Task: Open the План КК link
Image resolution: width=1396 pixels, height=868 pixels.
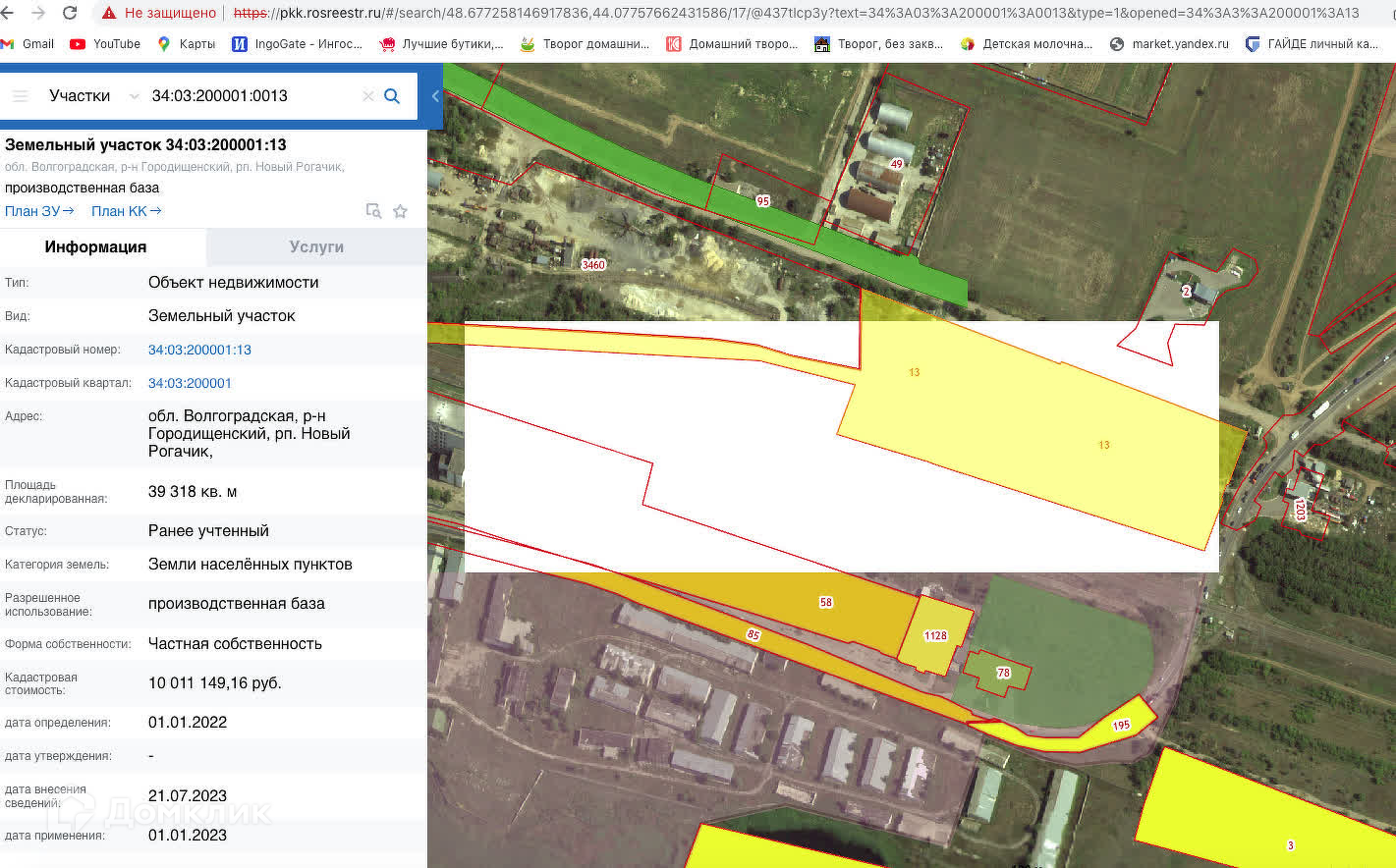Action: pyautogui.click(x=126, y=211)
